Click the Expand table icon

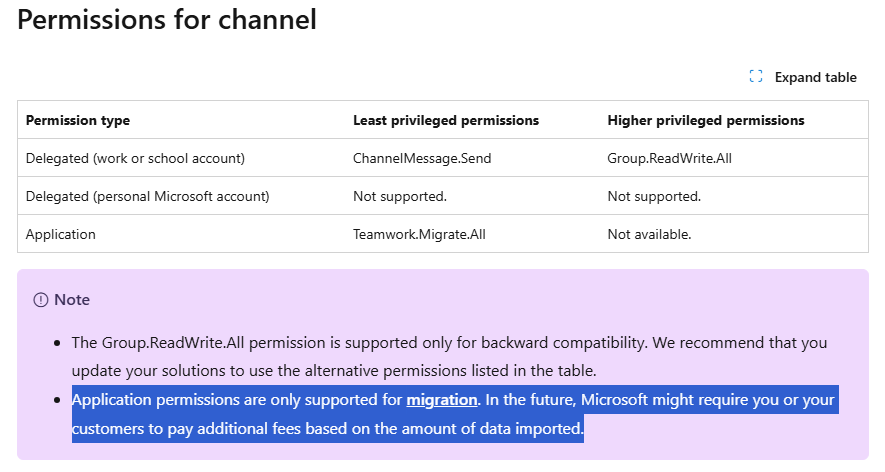(x=756, y=77)
